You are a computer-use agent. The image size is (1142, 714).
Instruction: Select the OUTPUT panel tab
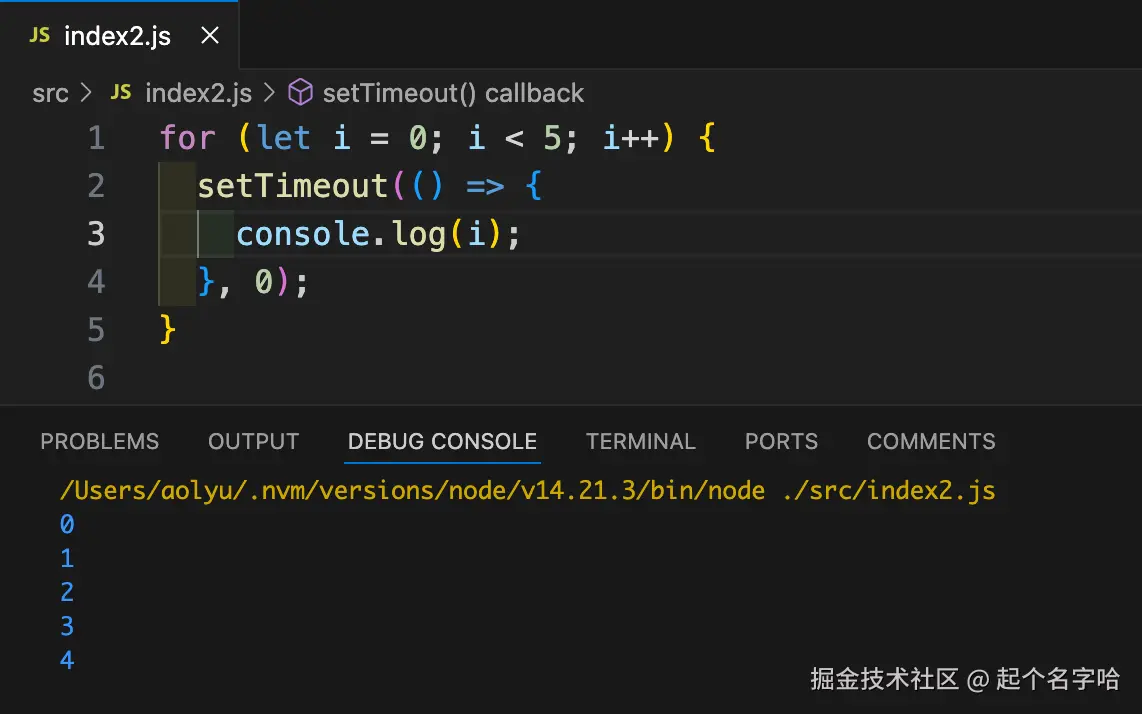(253, 441)
